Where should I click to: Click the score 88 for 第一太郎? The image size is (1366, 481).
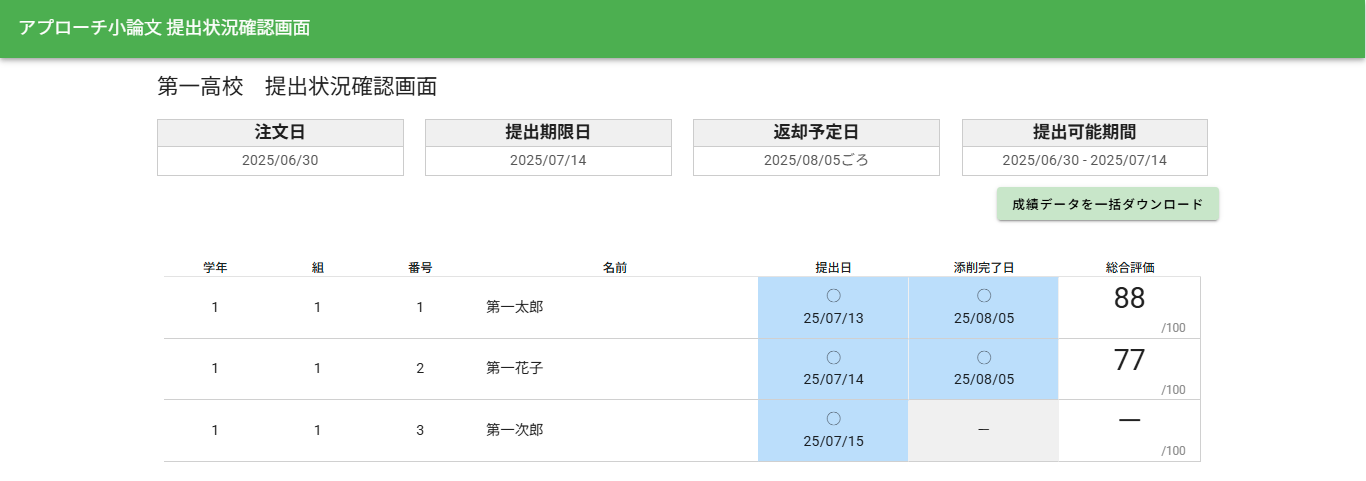(1129, 298)
